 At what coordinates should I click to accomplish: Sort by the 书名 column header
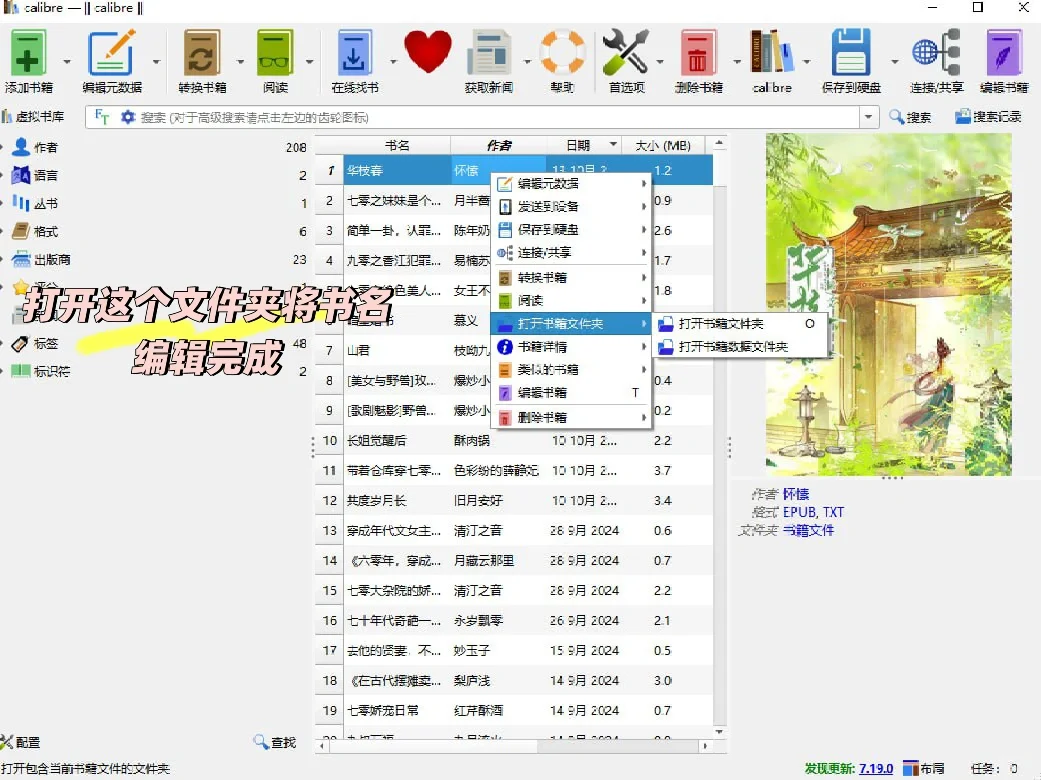[397, 145]
